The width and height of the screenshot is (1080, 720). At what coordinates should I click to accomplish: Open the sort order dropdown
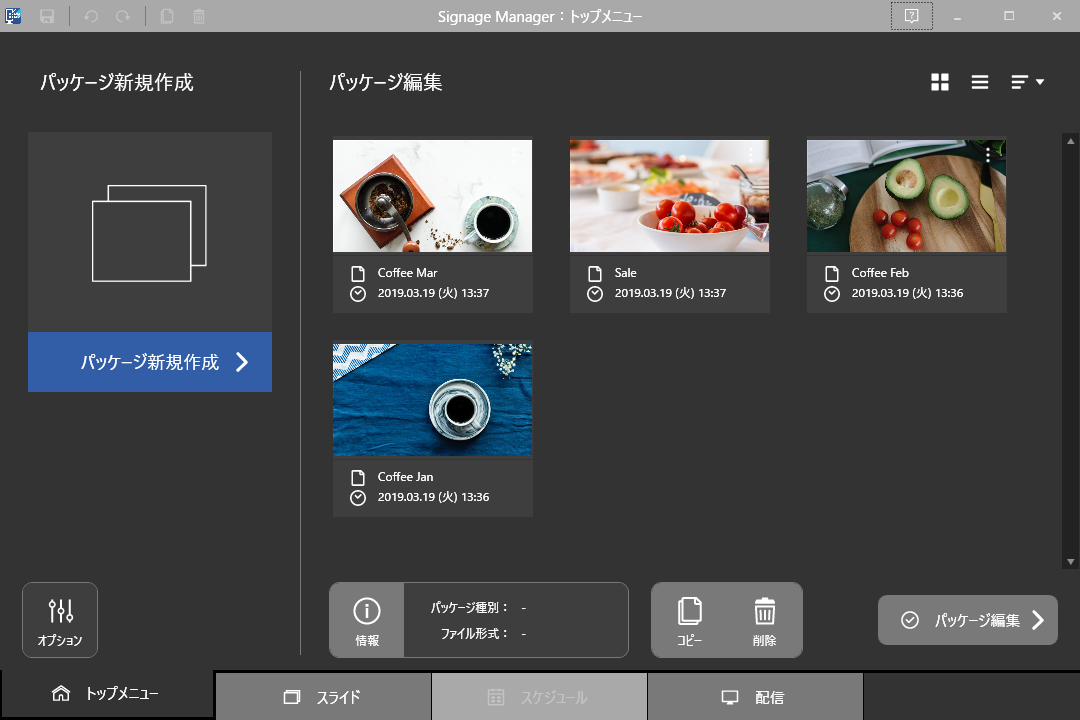pos(1027,83)
